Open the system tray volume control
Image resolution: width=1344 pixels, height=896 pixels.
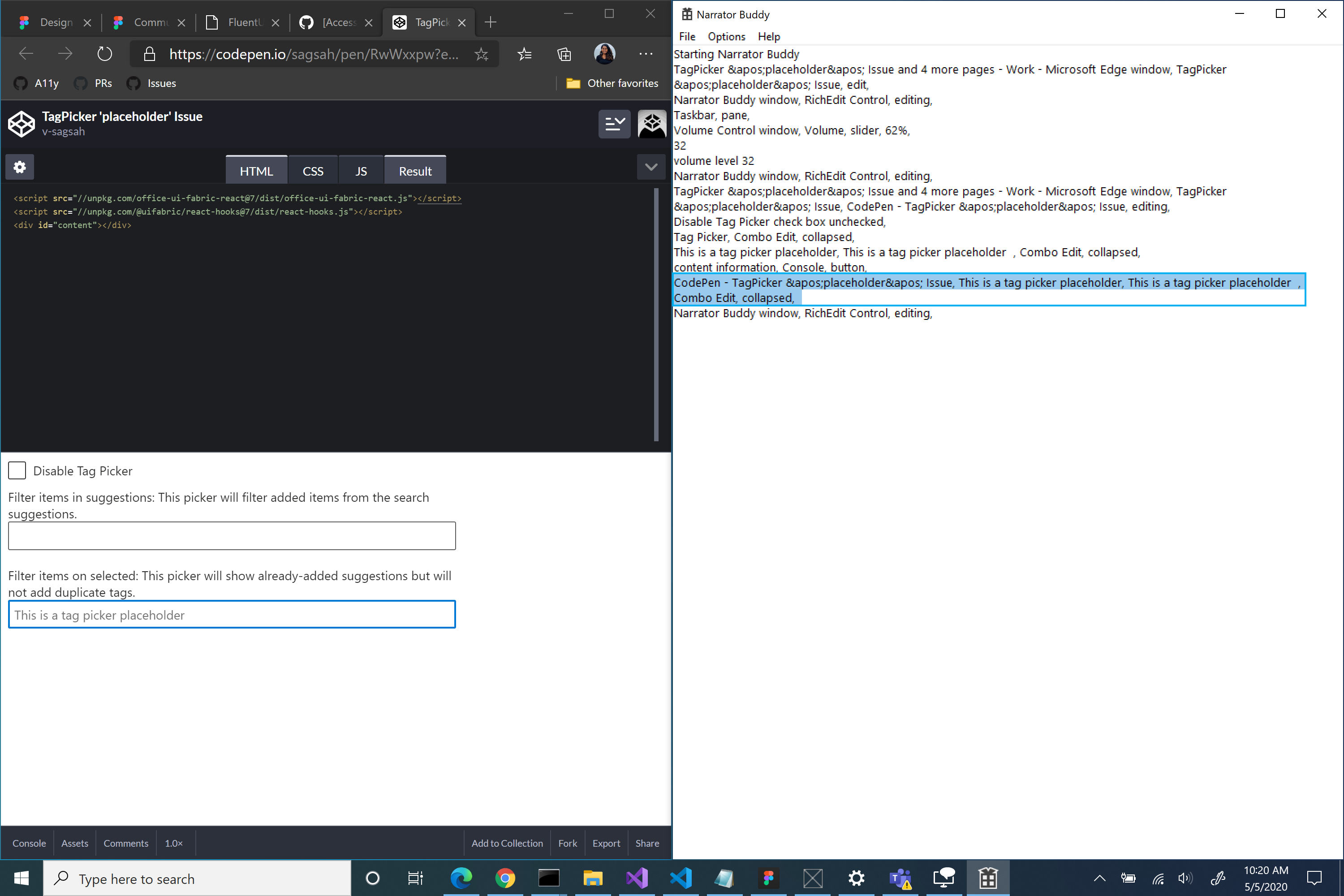point(1185,878)
